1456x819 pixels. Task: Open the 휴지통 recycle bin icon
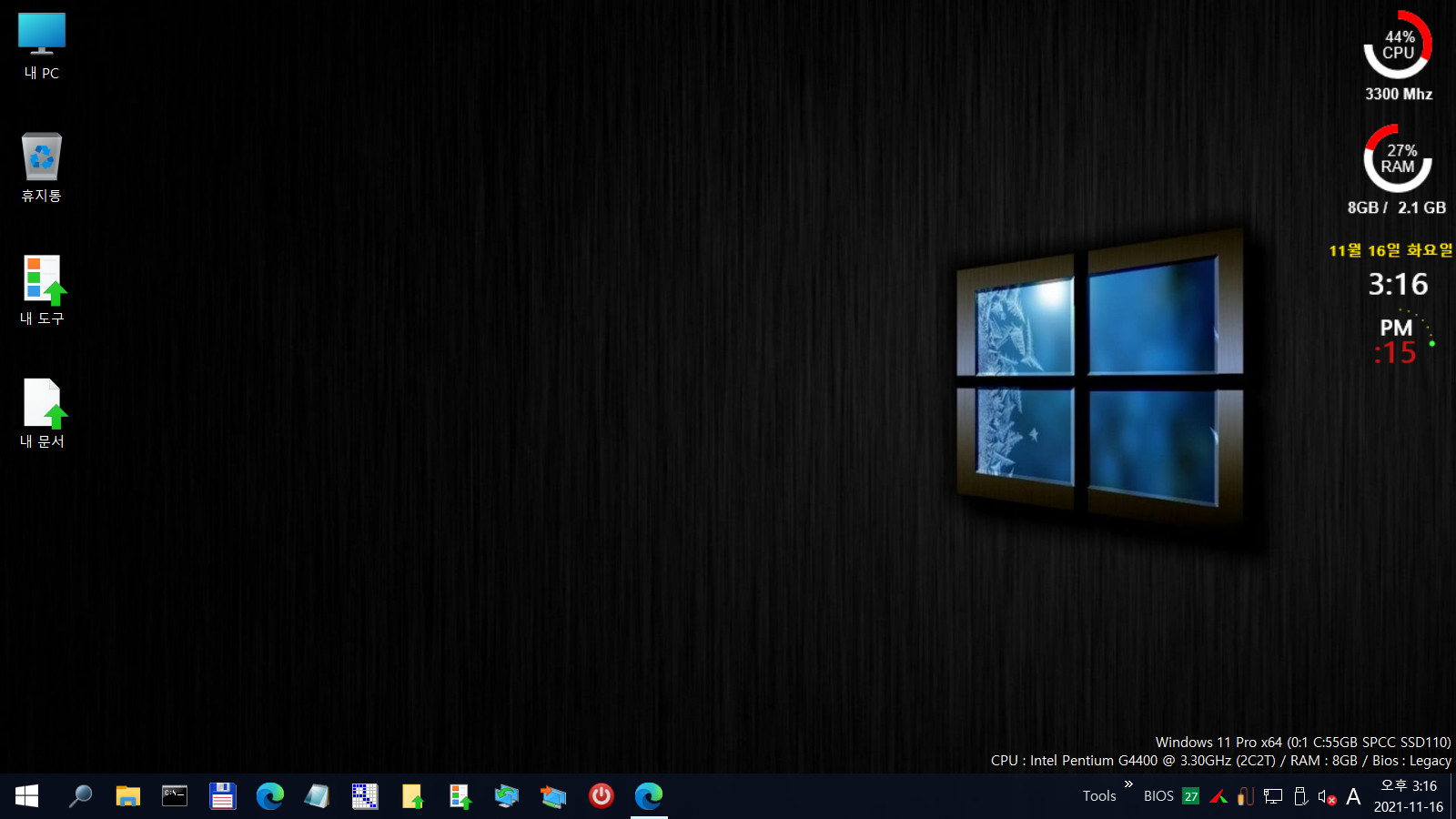pos(42,167)
